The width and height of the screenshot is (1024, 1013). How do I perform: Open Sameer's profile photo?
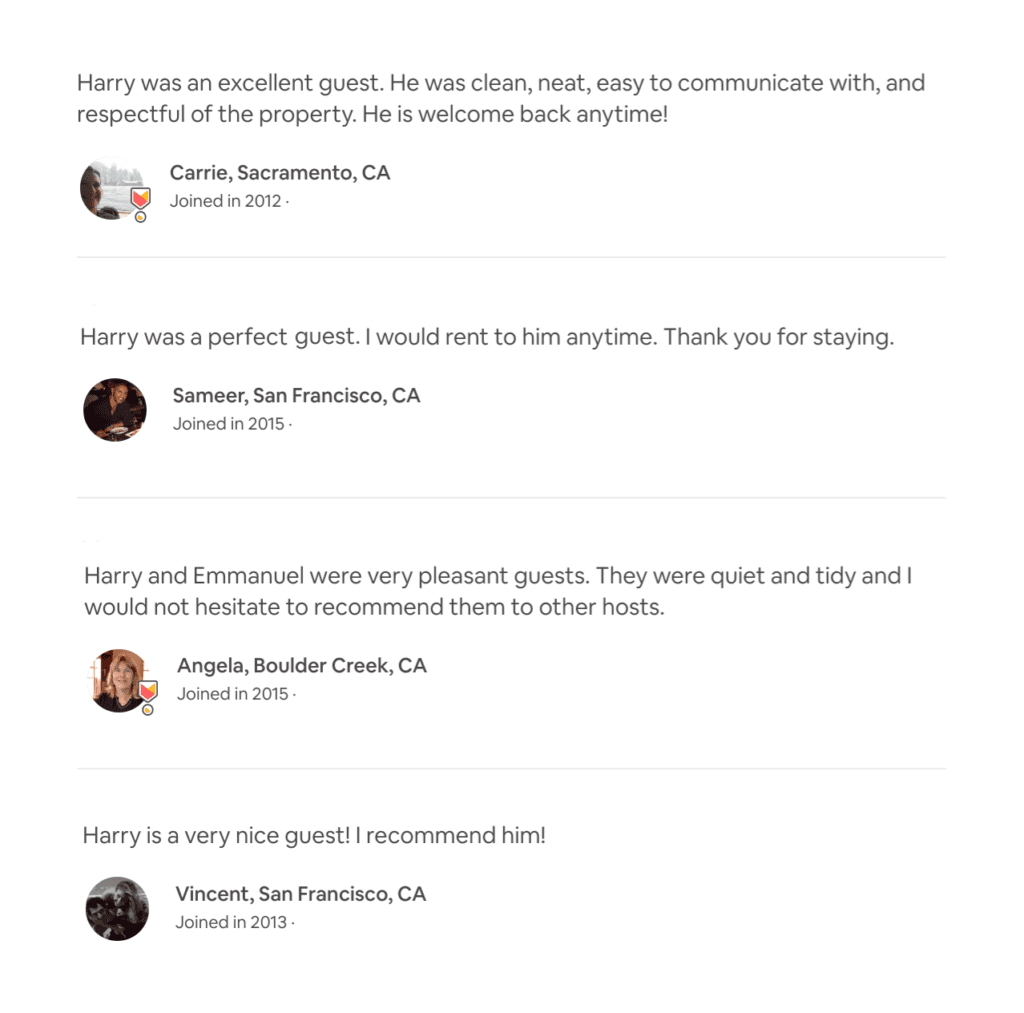(x=115, y=410)
